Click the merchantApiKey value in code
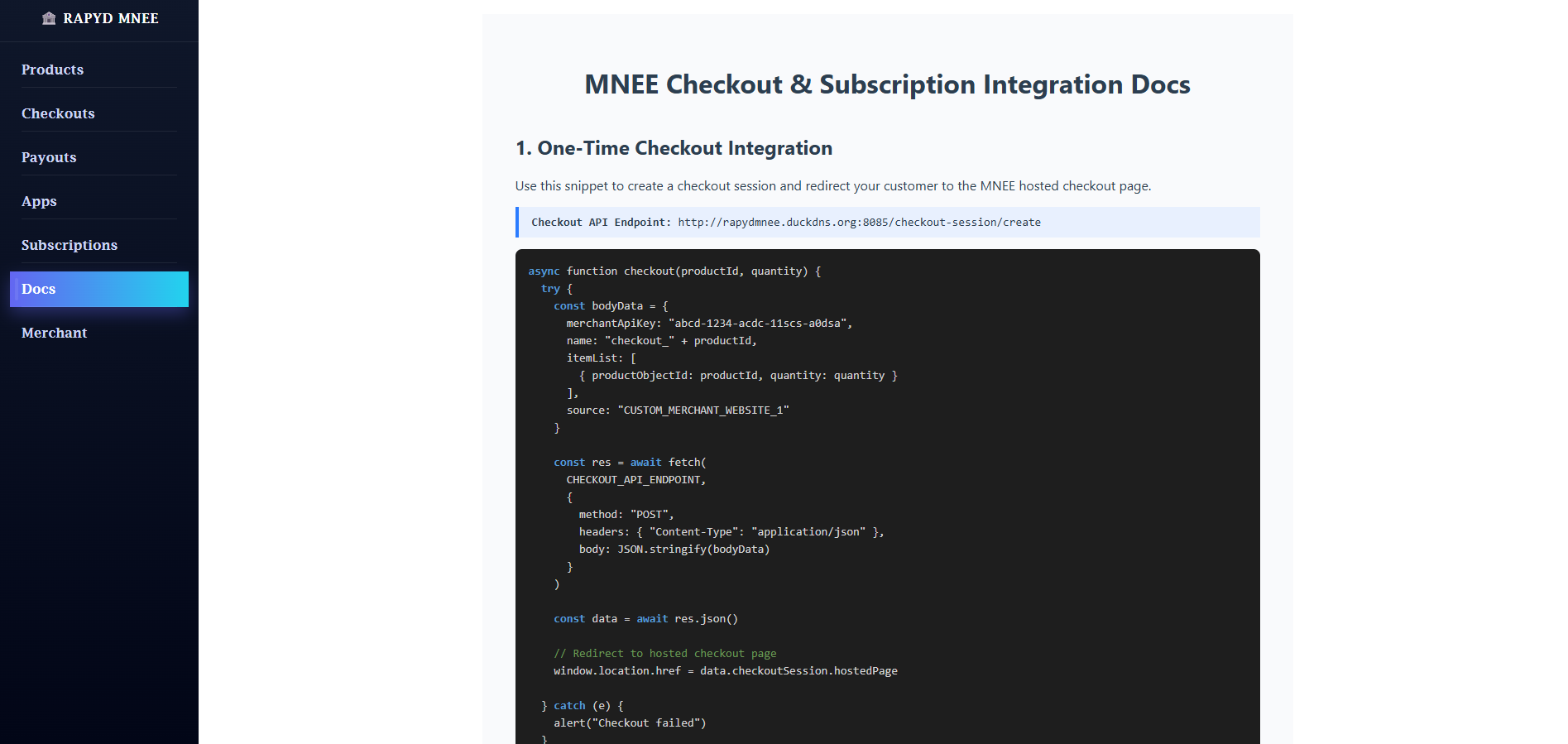Screen dimensions: 1568x744 760,324
